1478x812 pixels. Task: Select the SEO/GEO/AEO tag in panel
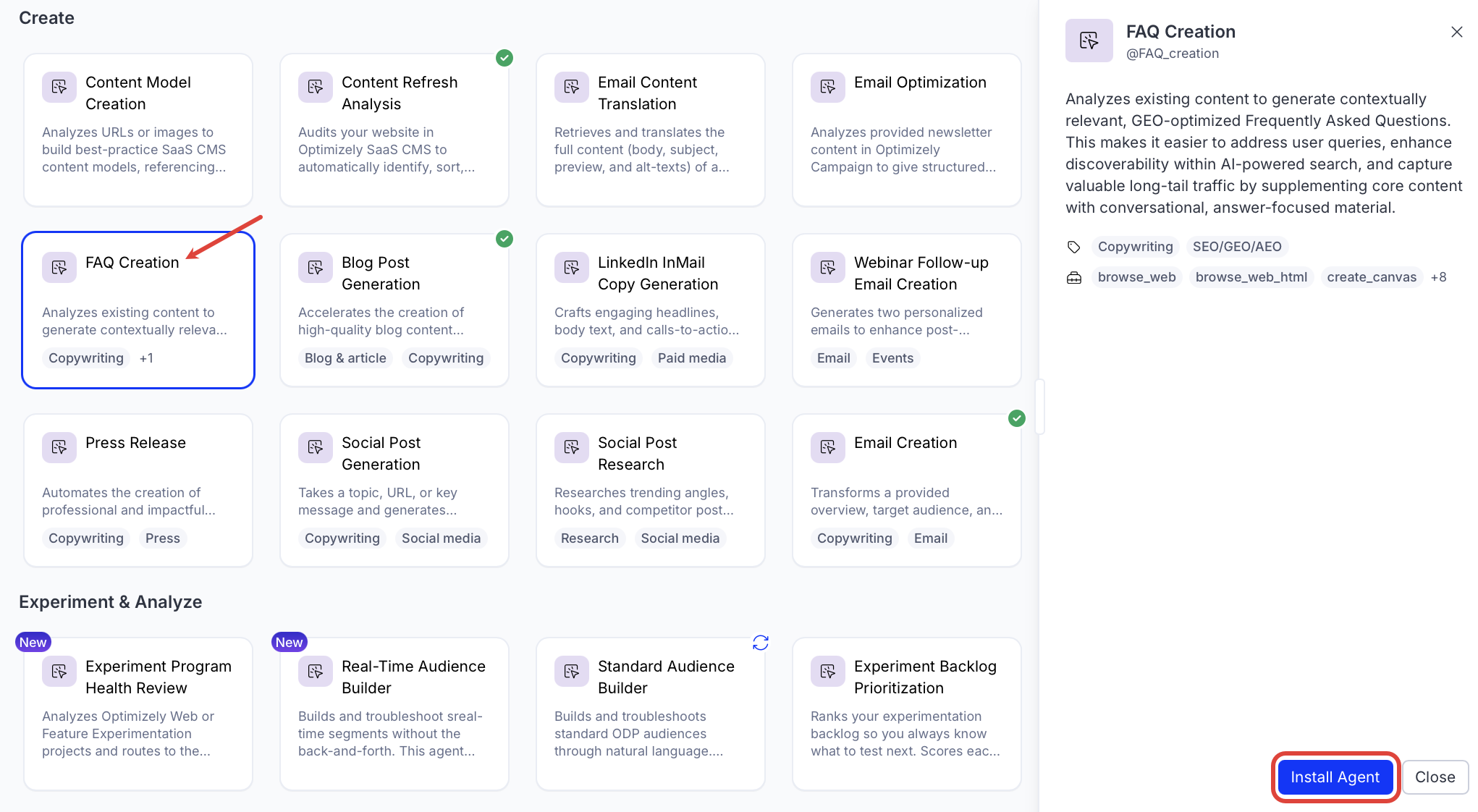[1237, 247]
